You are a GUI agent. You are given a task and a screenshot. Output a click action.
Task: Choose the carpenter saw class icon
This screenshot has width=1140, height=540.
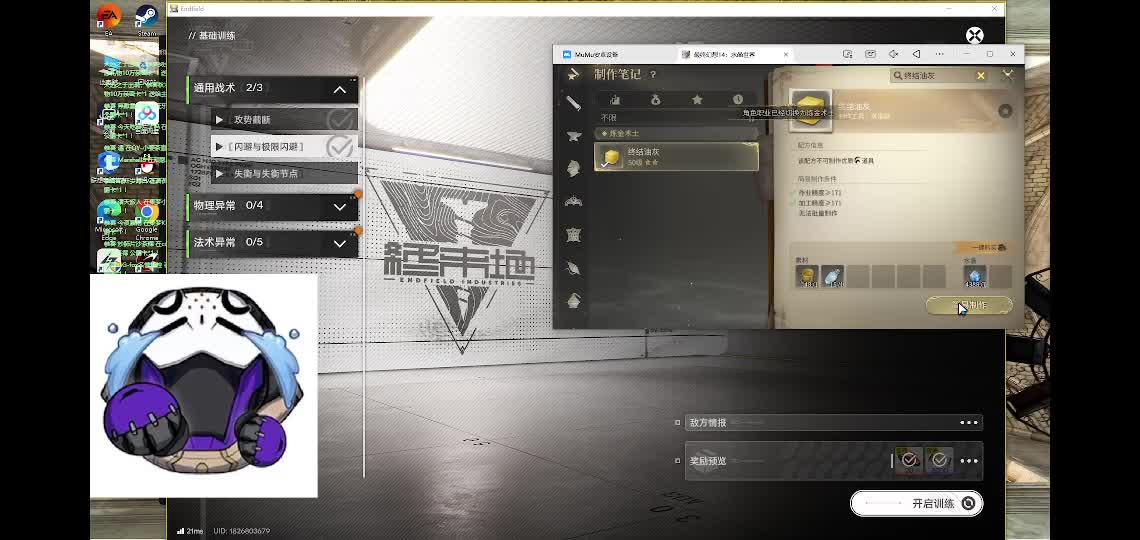point(574,103)
